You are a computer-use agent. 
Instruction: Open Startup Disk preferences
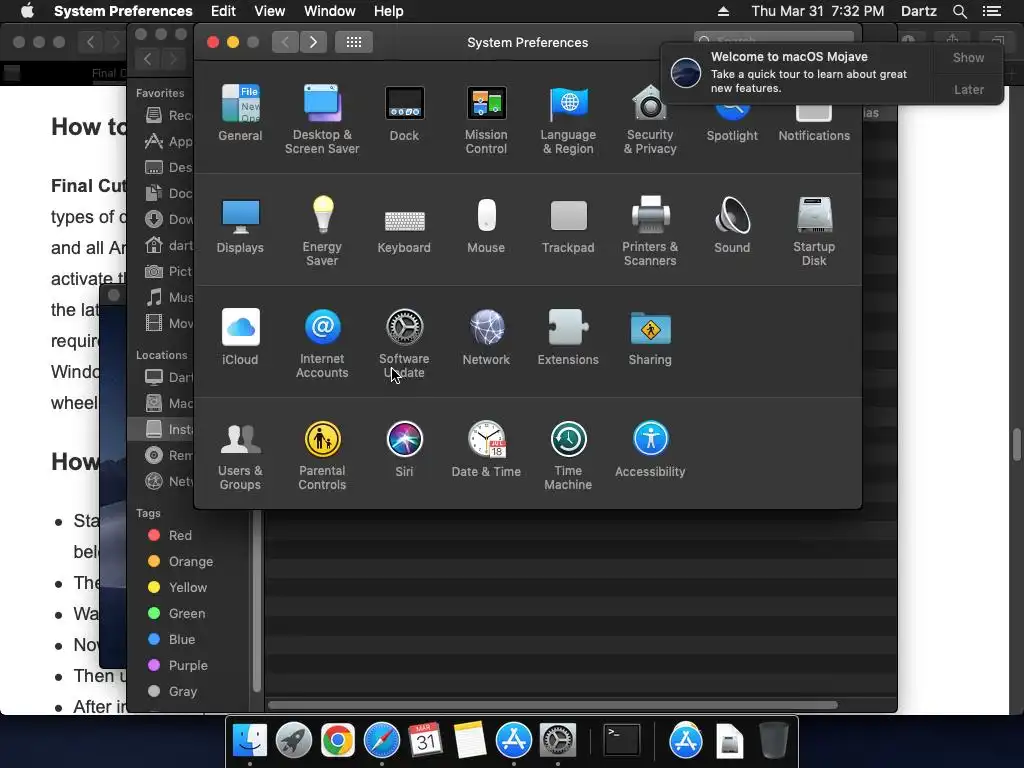[x=814, y=232]
